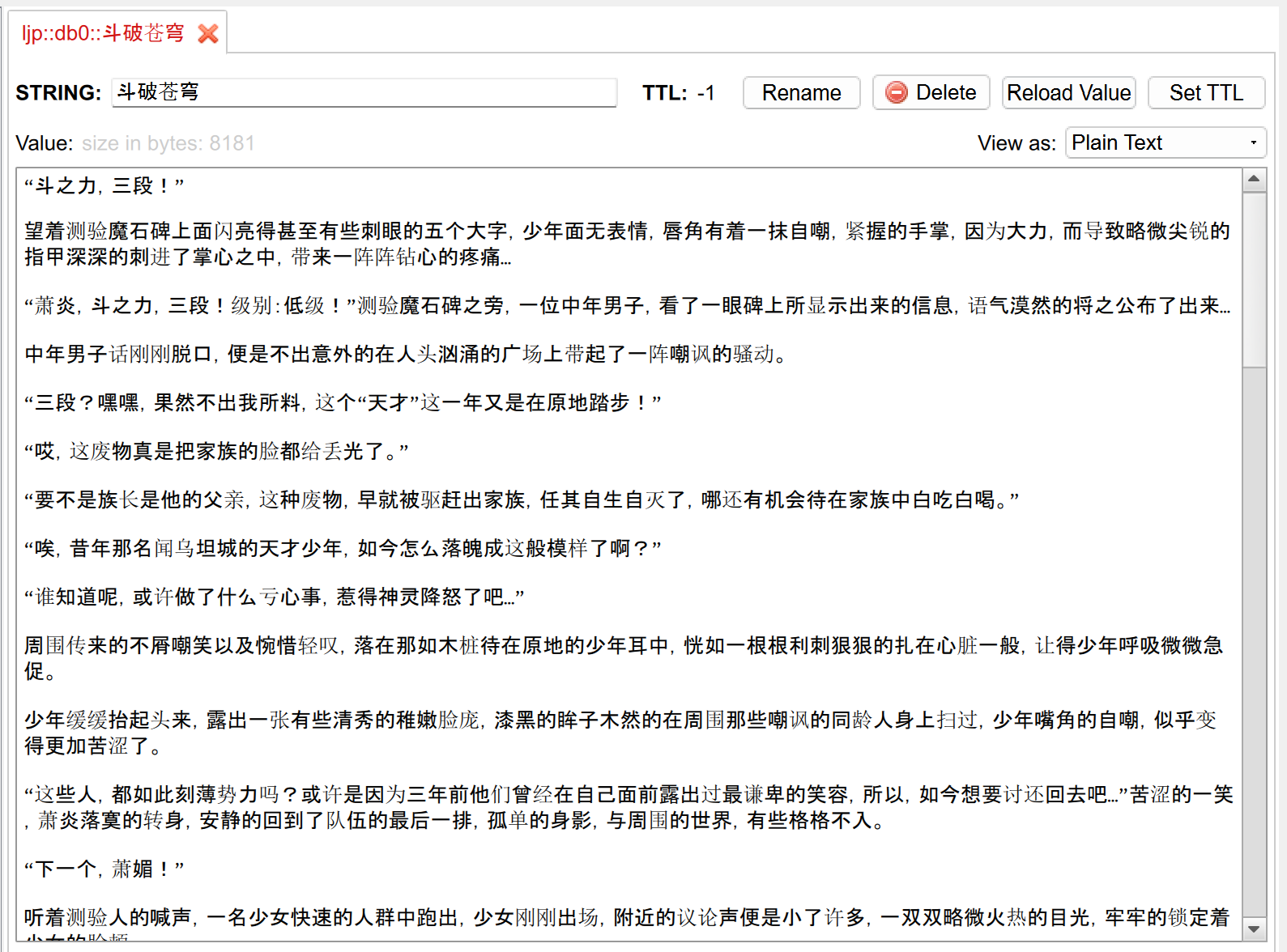Click the line starting “谁知道呢”
The width and height of the screenshot is (1287, 952).
[275, 597]
